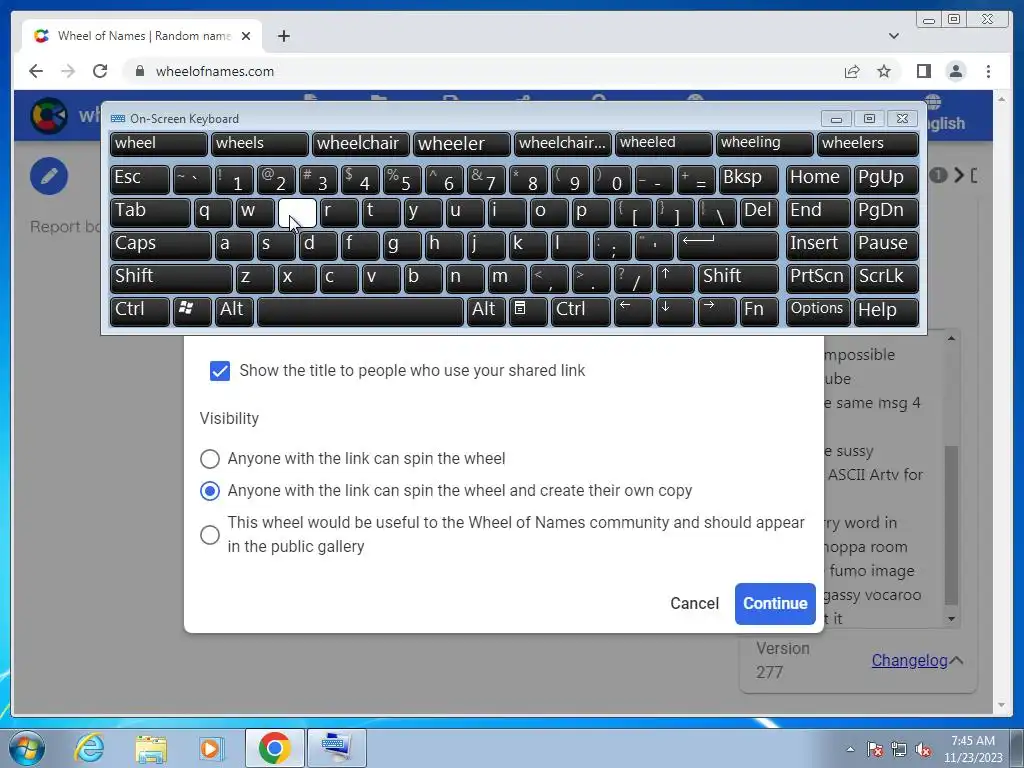Screen dimensions: 1024x768
Task: Click the right arrow key on keyboard
Action: (717, 311)
